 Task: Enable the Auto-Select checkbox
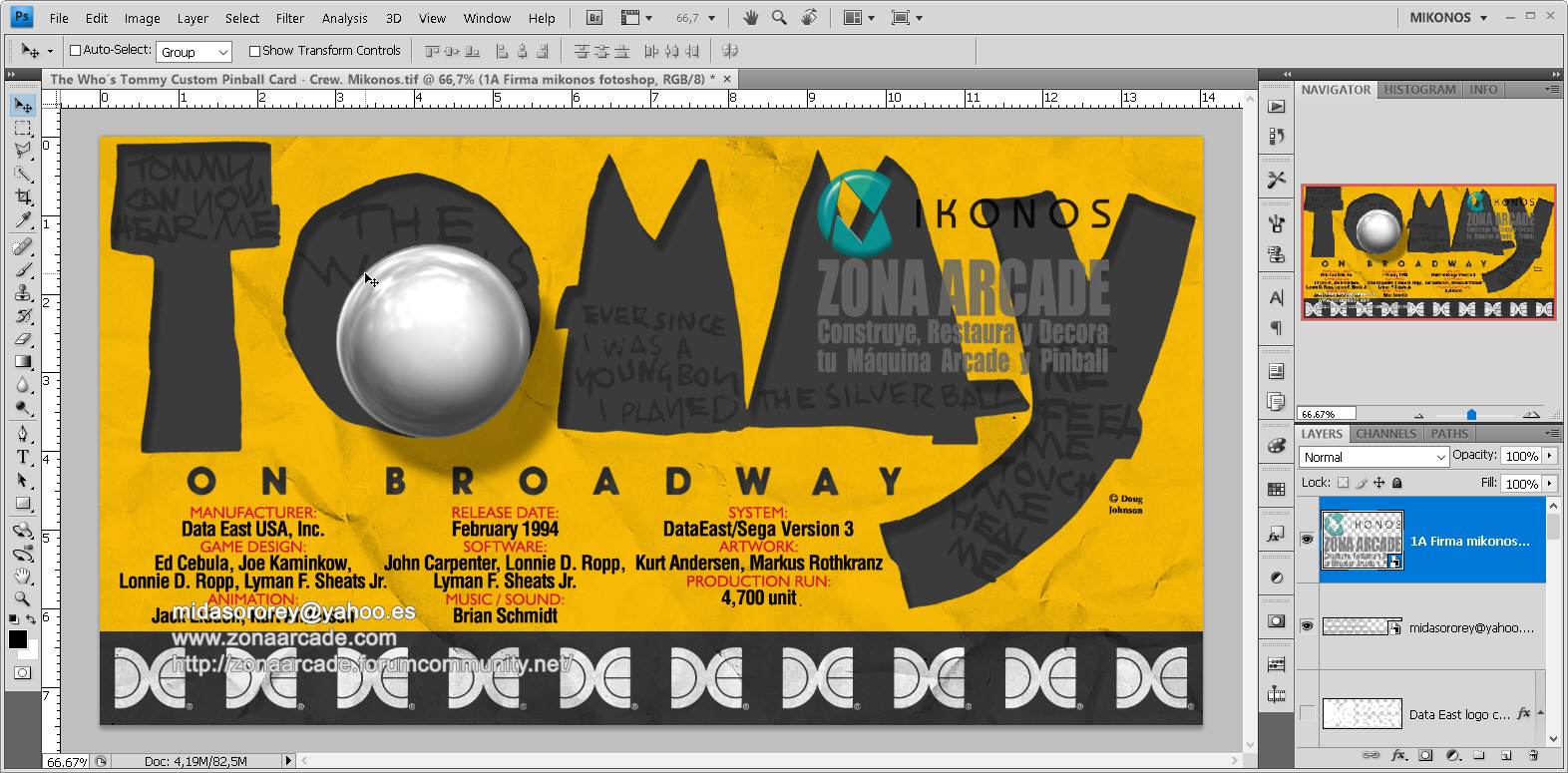point(75,51)
